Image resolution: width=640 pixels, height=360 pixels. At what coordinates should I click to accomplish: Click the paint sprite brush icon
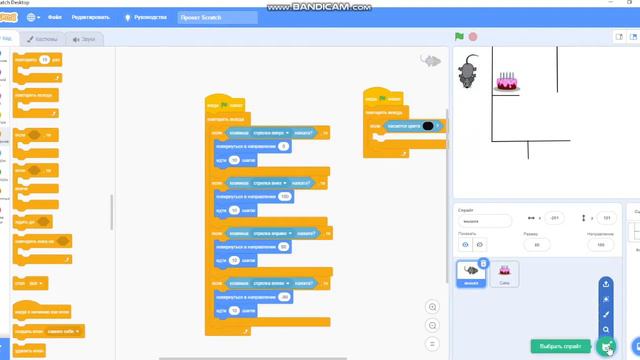pyautogui.click(x=606, y=314)
